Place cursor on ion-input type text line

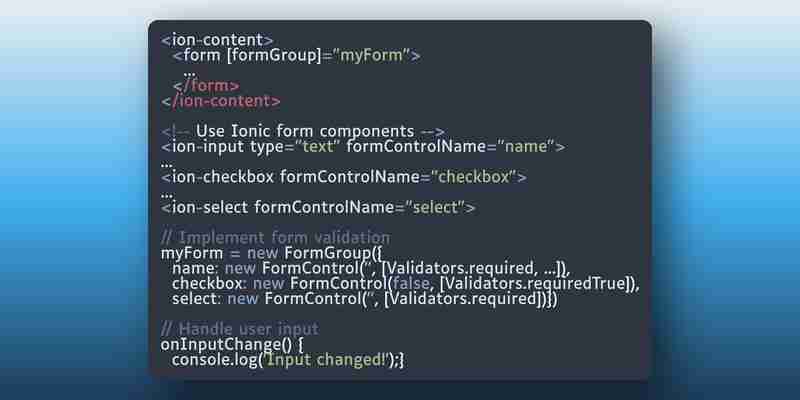[x=363, y=146]
